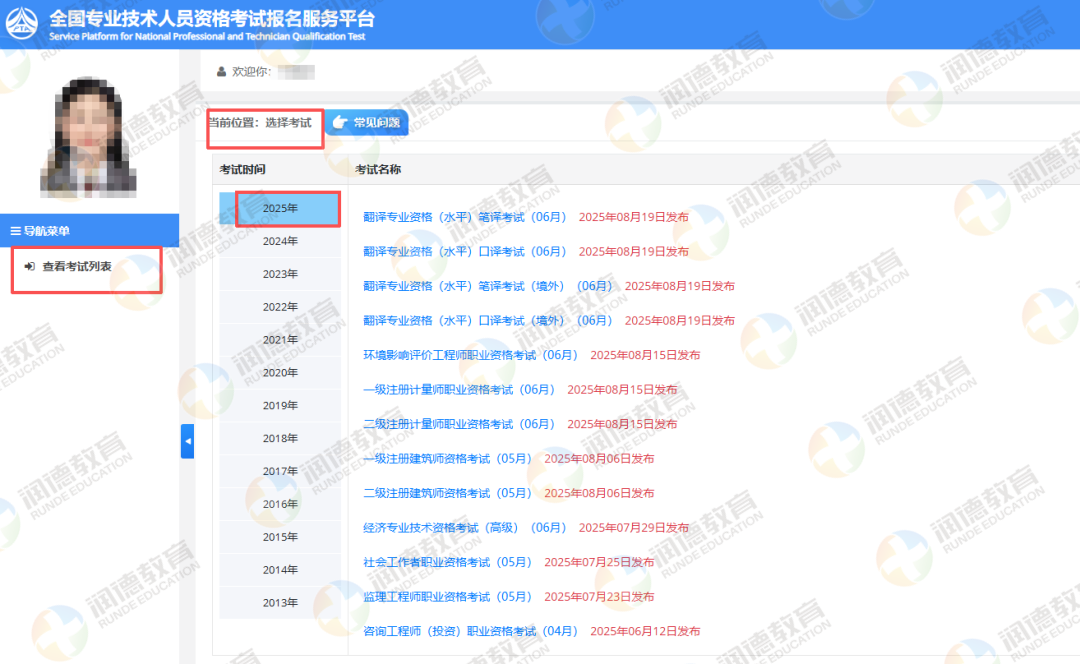The image size is (1080, 664).
Task: Open 一级注册建筑师资格考试（05月） link
Action: 447,458
